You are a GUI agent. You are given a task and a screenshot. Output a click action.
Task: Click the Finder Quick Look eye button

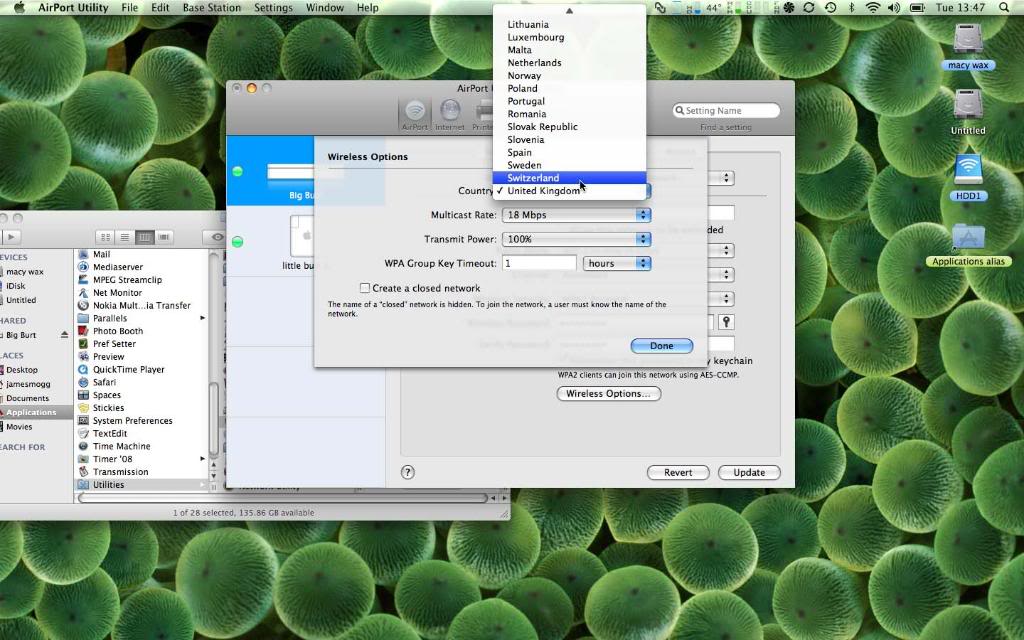(217, 237)
